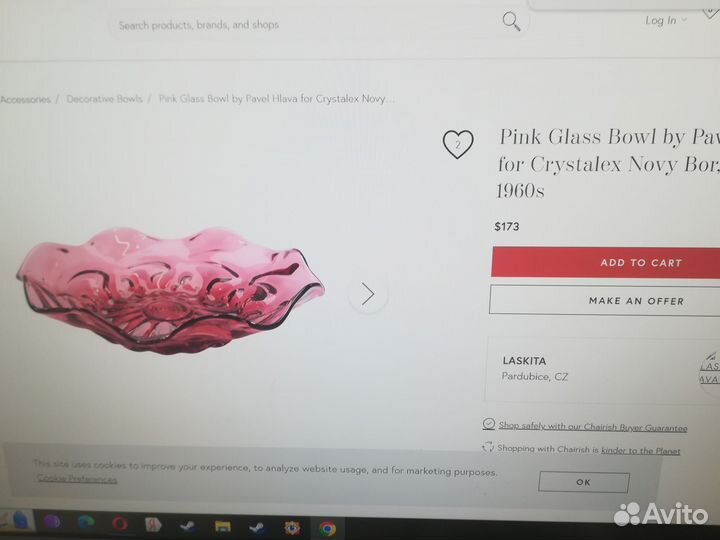Click the search magnifier icon
The image size is (720, 540).
coord(511,22)
